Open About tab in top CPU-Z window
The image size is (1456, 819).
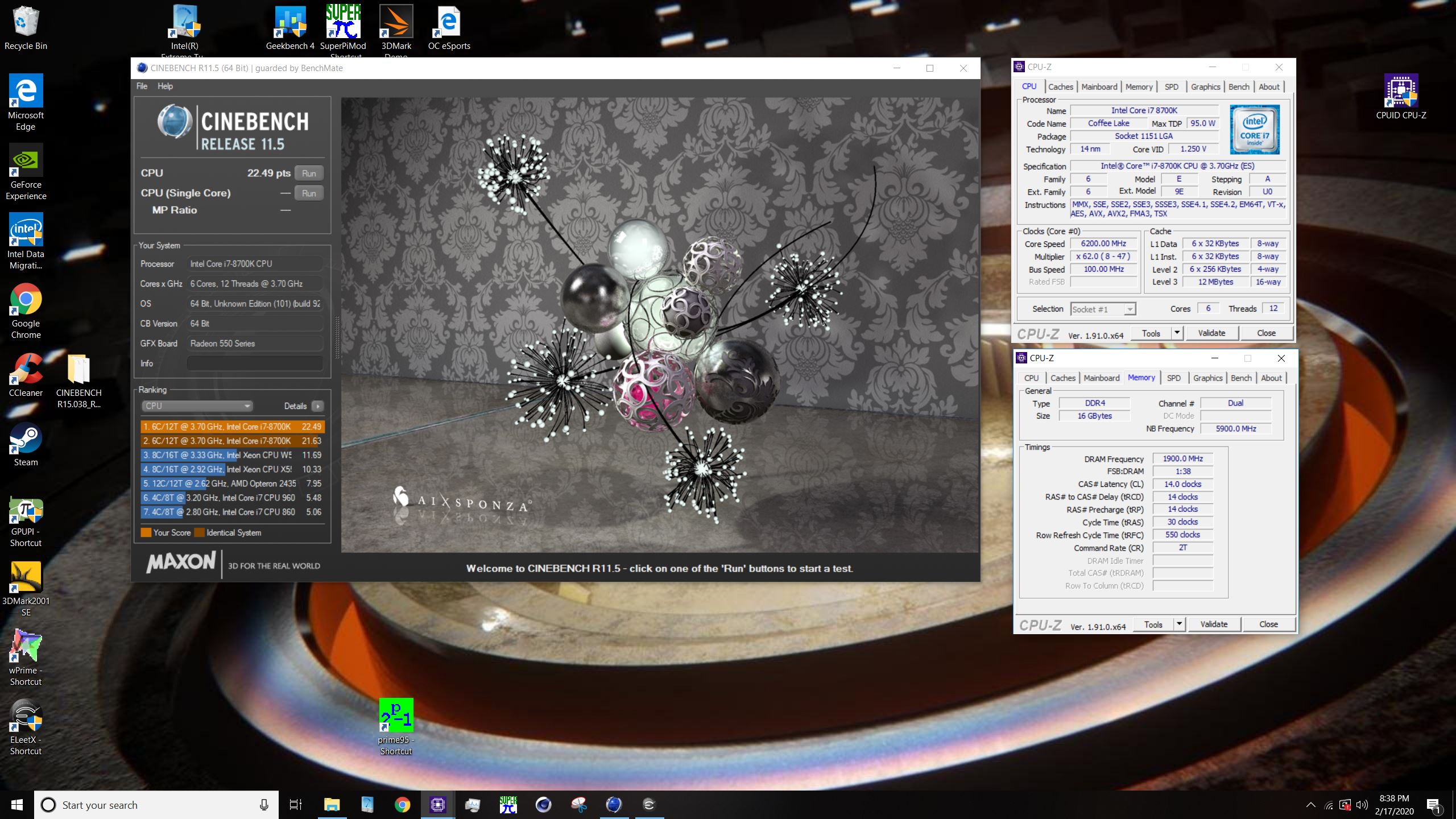pos(1269,86)
